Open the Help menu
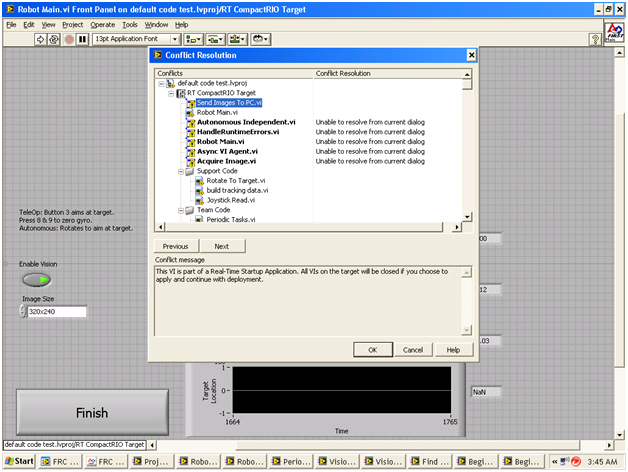 pos(181,25)
